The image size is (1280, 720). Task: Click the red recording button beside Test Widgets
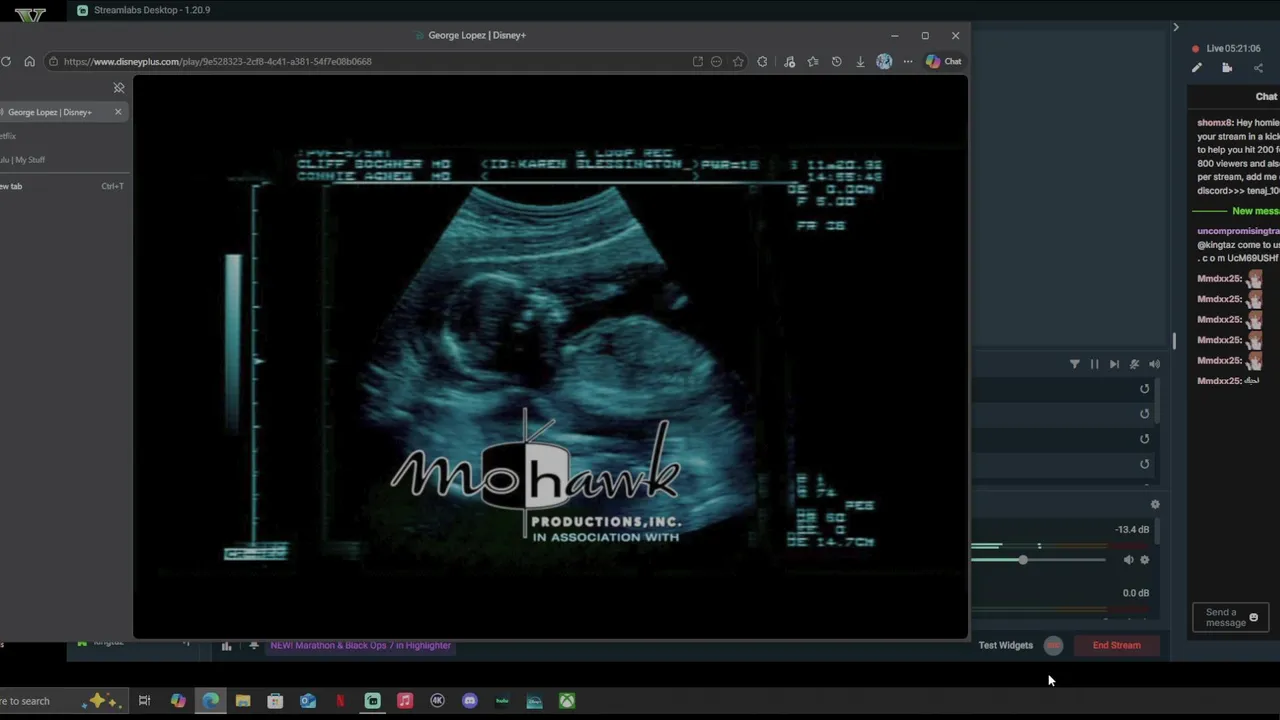click(1053, 646)
